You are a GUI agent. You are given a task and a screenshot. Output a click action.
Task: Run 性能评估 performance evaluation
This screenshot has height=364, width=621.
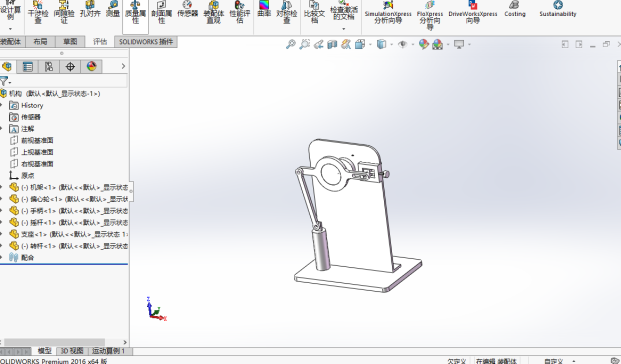click(x=240, y=12)
